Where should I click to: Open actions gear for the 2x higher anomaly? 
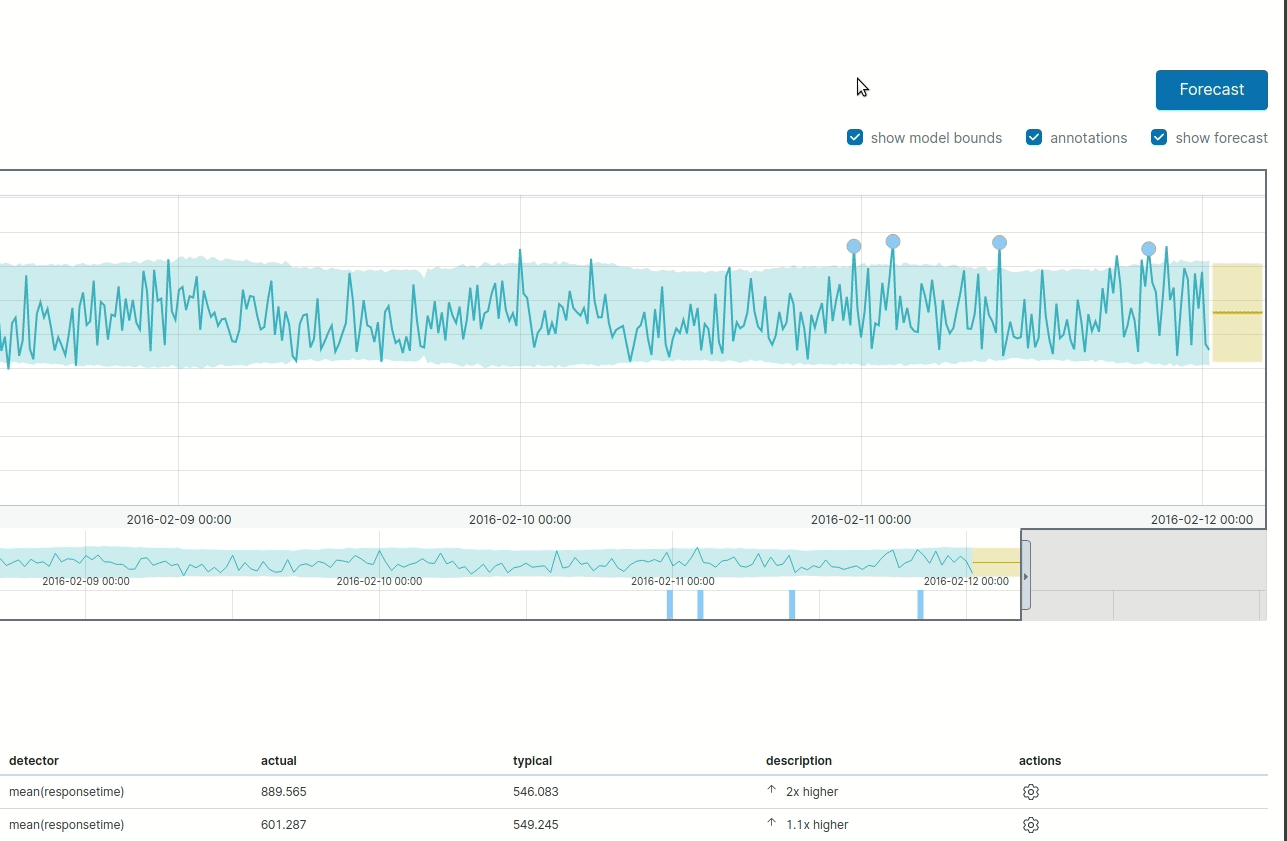(x=1030, y=791)
